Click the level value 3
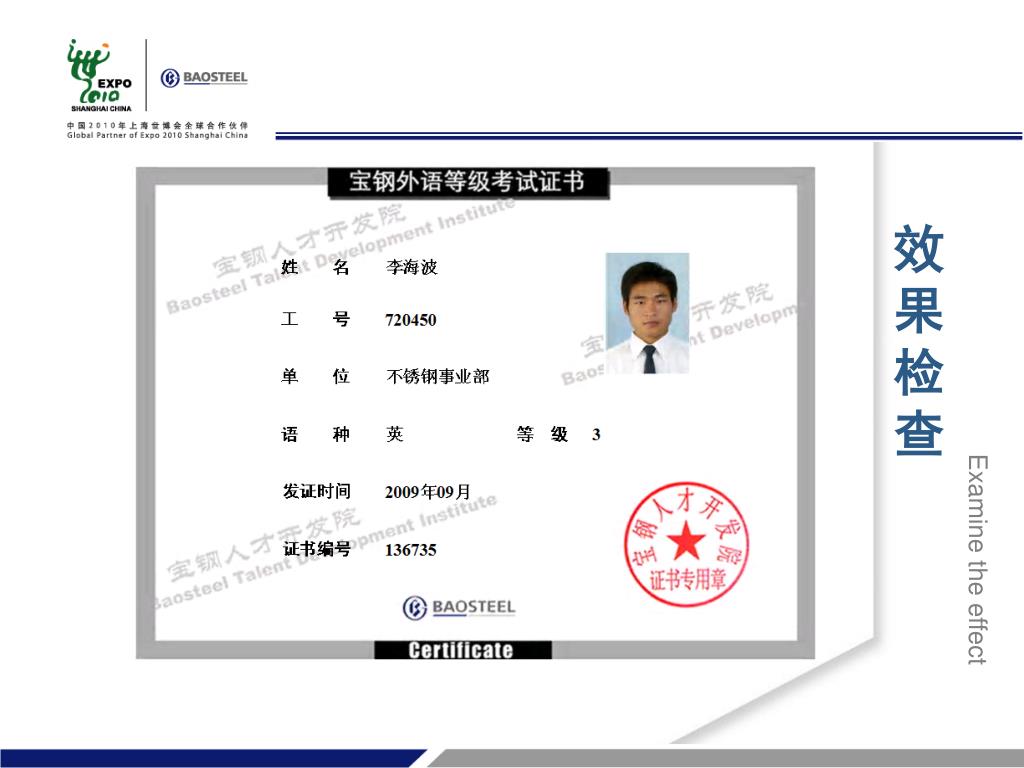 coord(596,435)
